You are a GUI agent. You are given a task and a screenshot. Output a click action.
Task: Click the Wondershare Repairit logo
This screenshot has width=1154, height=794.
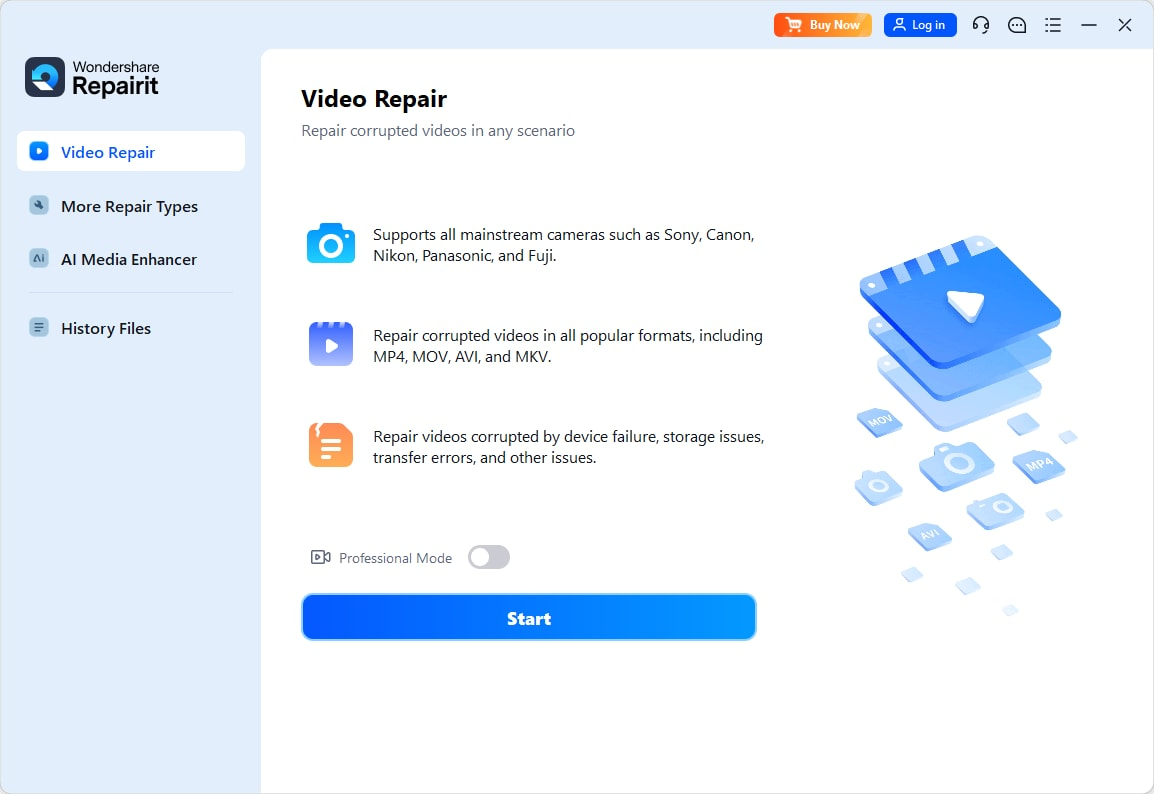(x=92, y=78)
